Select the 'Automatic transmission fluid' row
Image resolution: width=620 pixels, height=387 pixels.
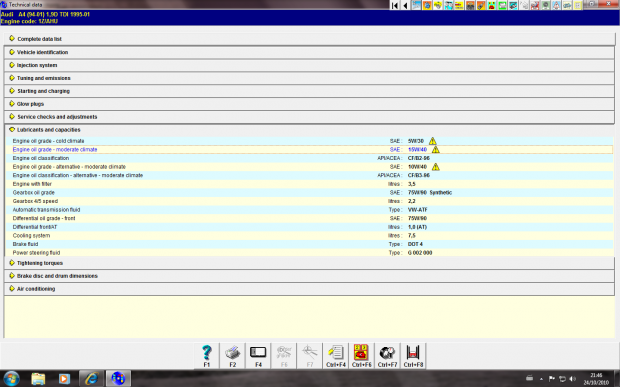click(310, 210)
